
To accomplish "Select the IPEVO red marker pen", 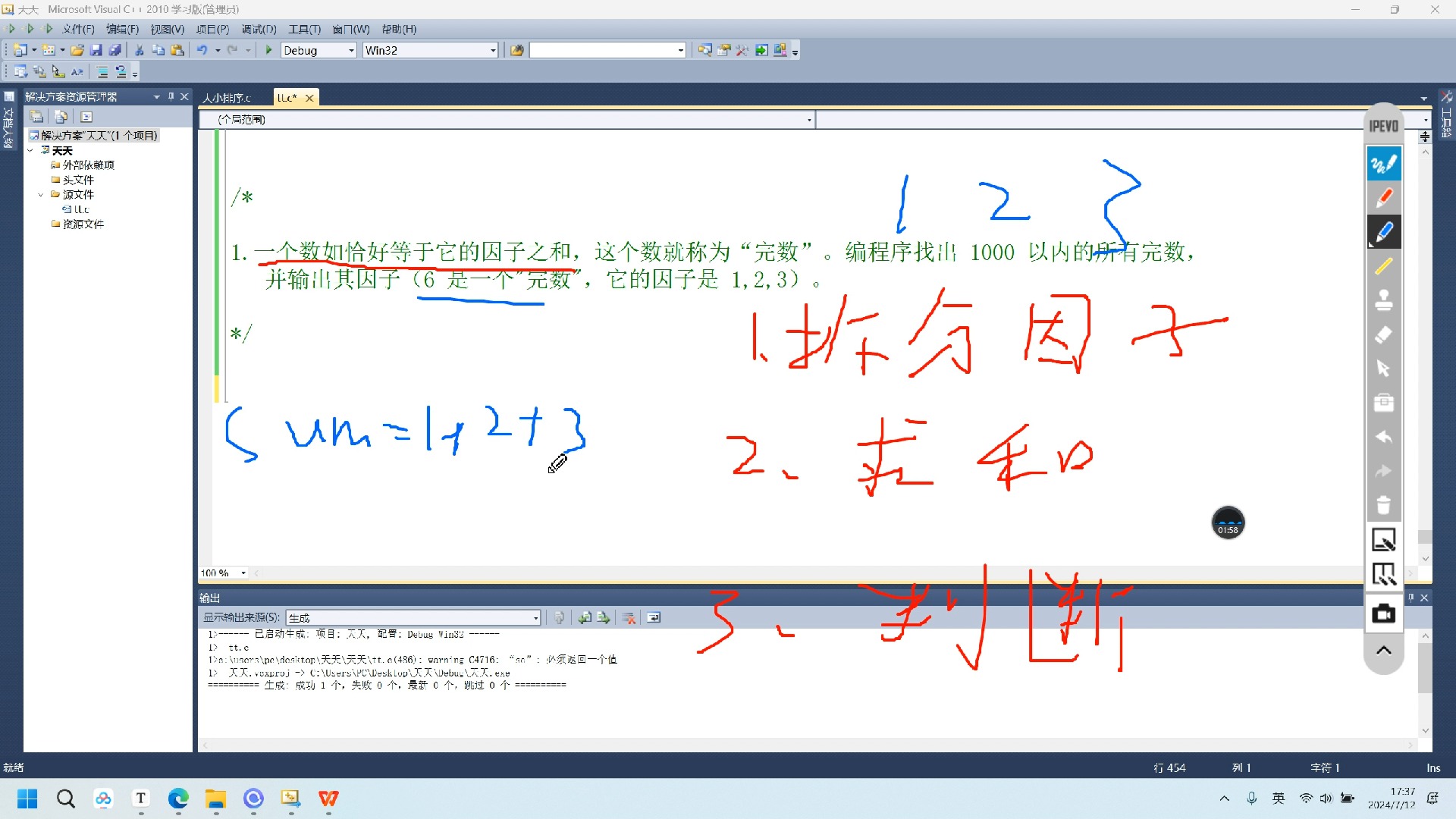I will (1383, 198).
